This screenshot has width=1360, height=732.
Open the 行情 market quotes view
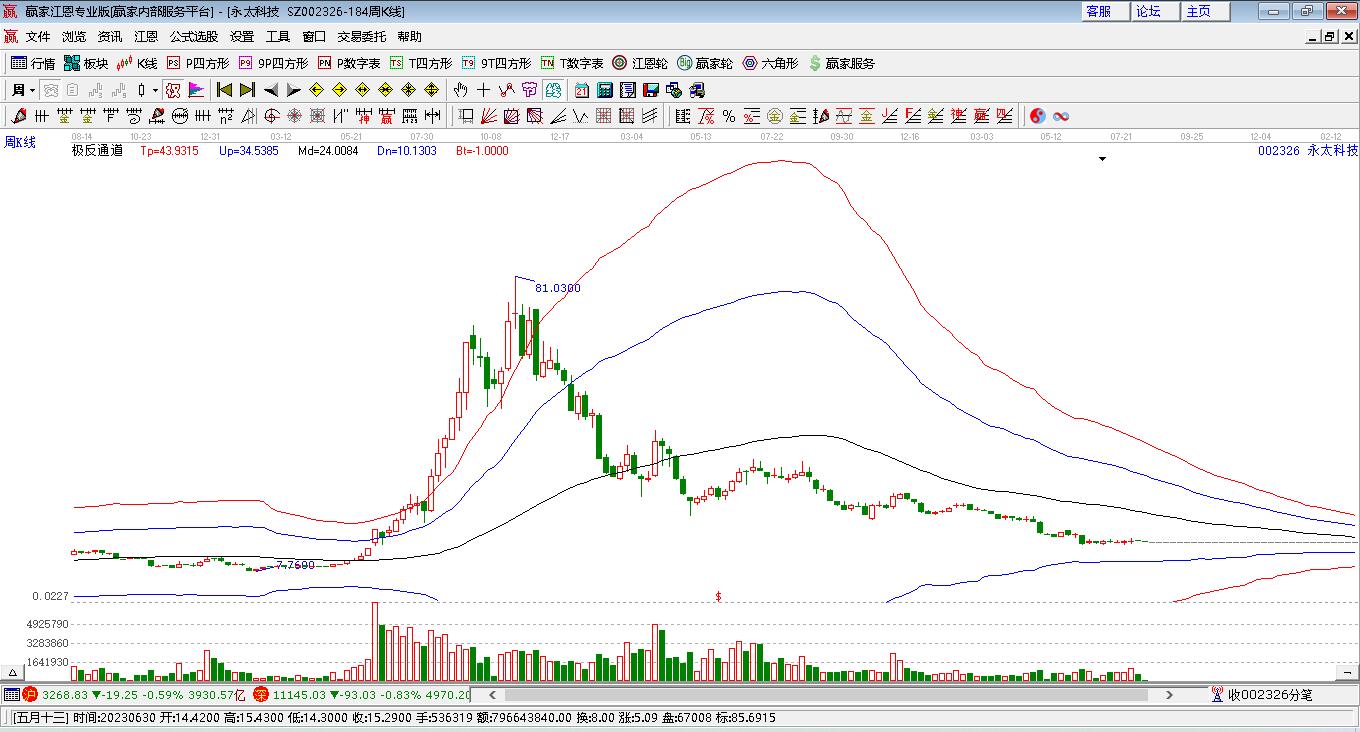[33, 63]
